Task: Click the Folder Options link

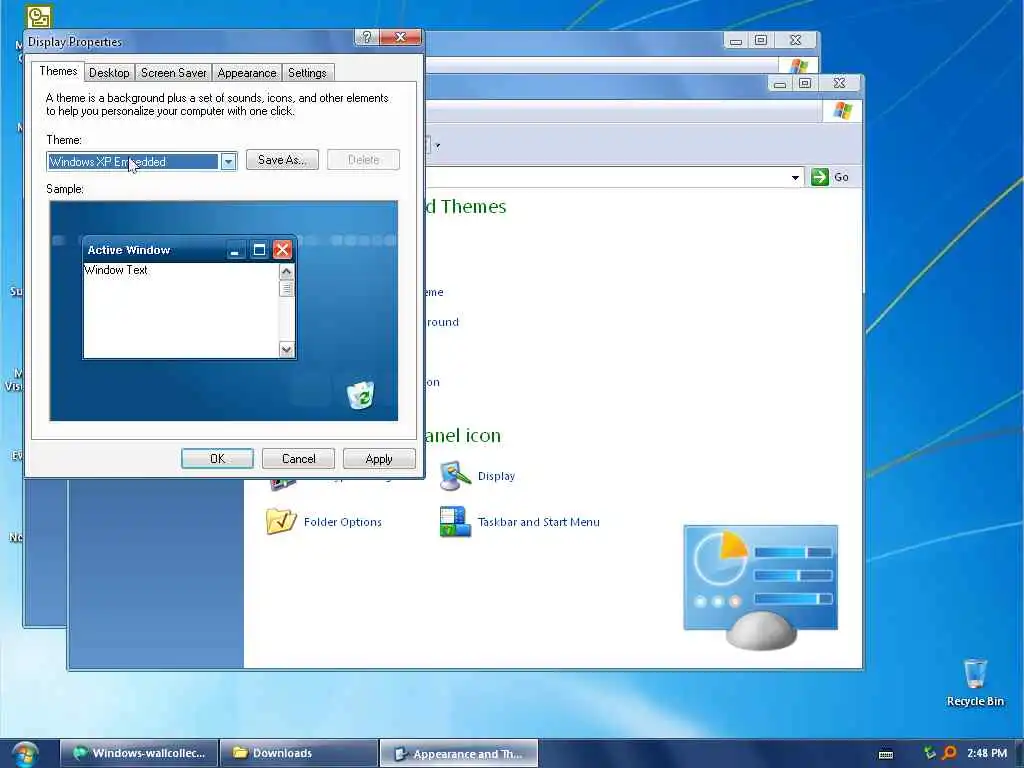Action: pos(342,522)
